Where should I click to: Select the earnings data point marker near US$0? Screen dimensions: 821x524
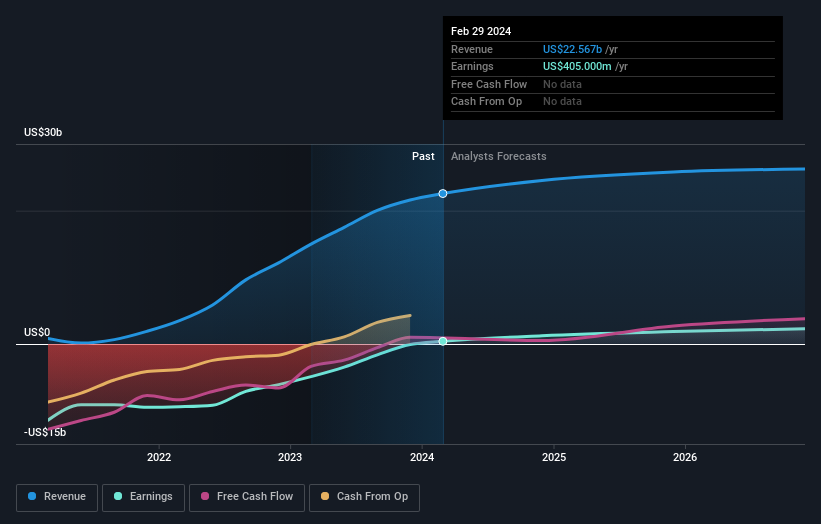pyautogui.click(x=443, y=341)
